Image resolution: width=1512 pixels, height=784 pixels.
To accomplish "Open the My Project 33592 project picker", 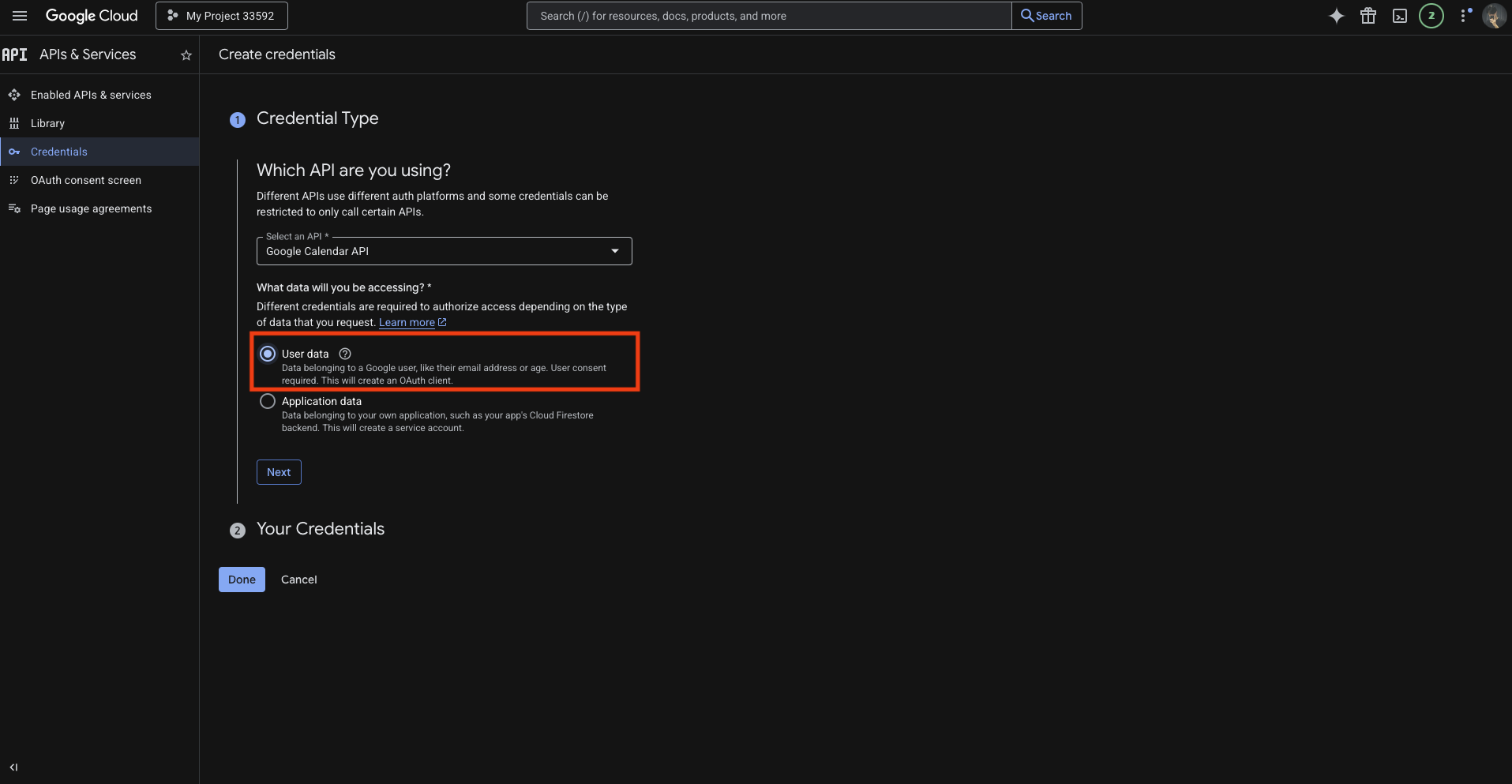I will click(222, 16).
